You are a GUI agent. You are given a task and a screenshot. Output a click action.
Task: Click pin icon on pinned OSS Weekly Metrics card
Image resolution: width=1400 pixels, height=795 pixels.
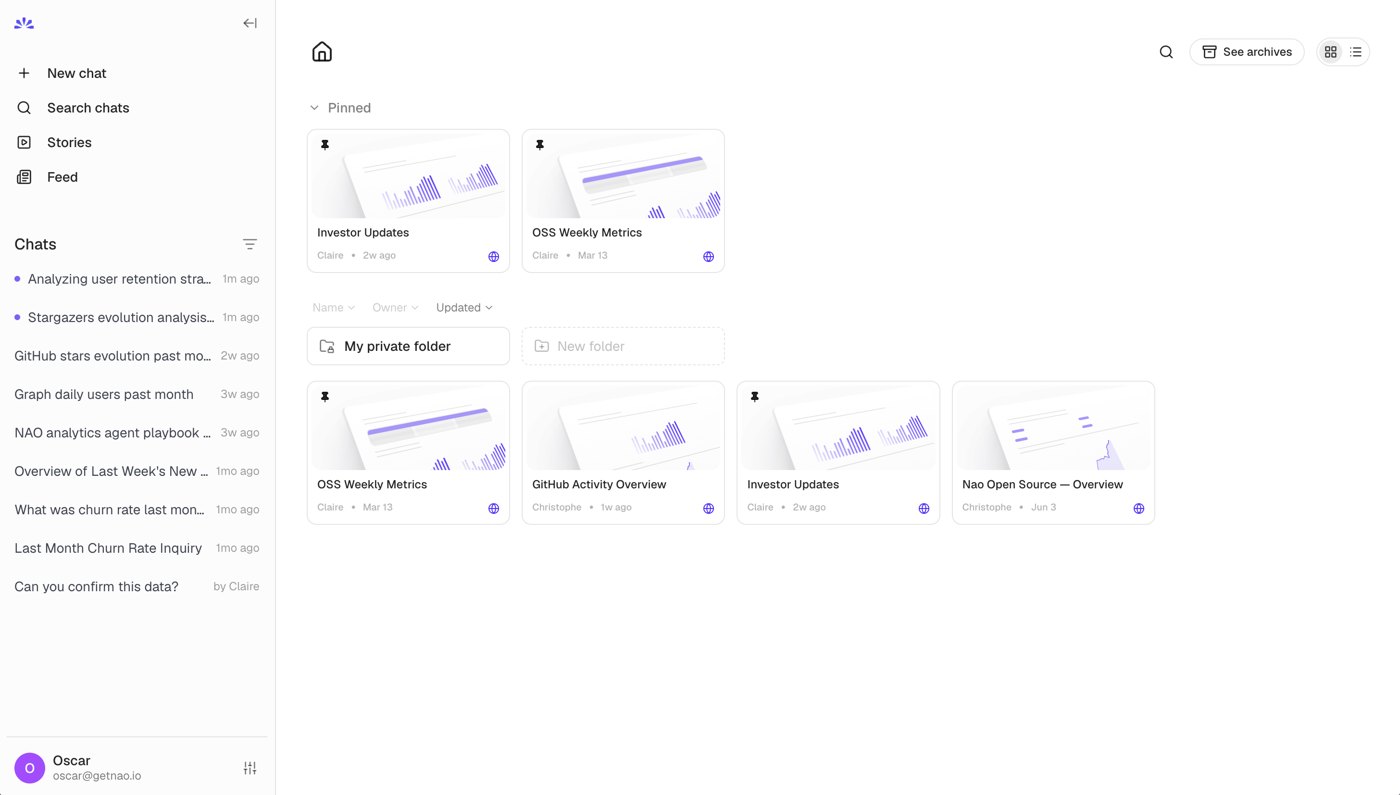click(540, 145)
